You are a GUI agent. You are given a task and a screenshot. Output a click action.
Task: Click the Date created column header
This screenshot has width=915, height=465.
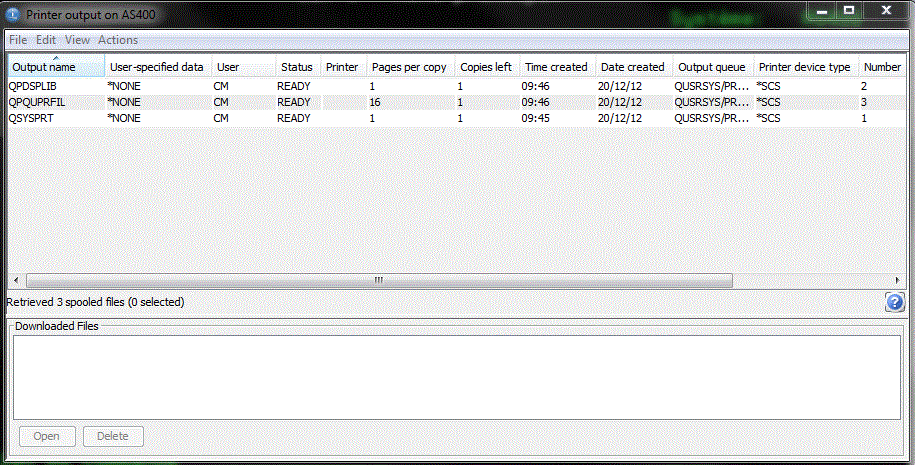632,67
